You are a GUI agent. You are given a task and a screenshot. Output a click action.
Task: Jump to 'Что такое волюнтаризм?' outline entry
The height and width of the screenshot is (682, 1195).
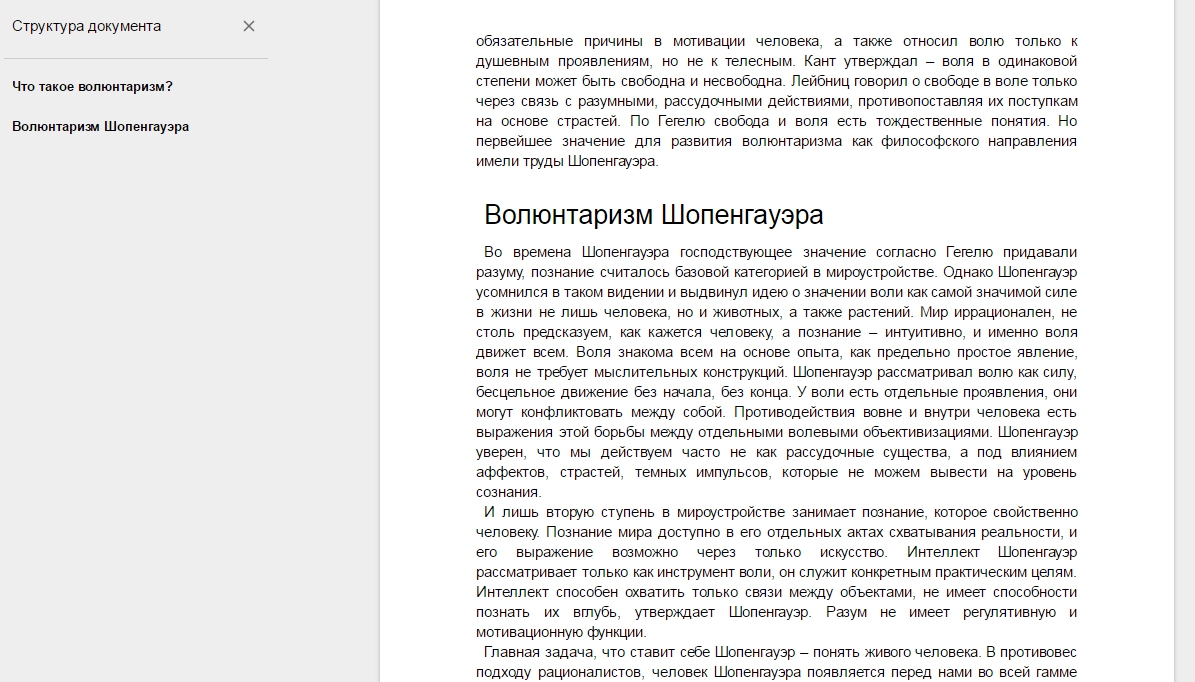click(92, 87)
